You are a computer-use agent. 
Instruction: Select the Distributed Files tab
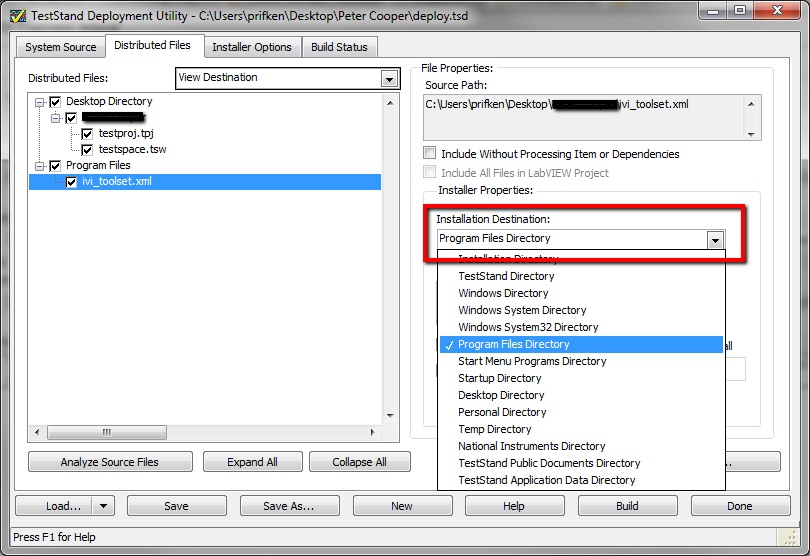click(x=152, y=45)
